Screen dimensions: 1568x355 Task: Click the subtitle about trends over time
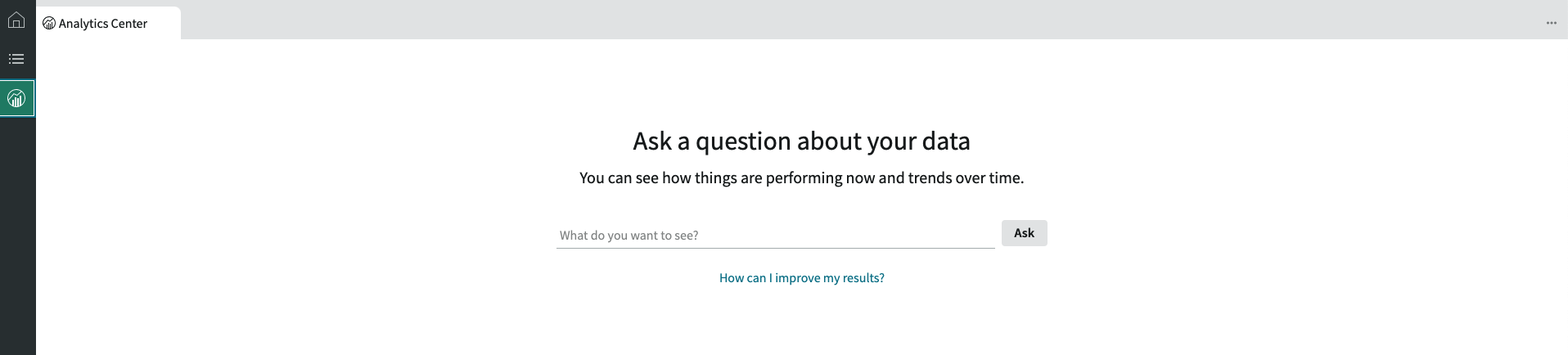(x=801, y=178)
